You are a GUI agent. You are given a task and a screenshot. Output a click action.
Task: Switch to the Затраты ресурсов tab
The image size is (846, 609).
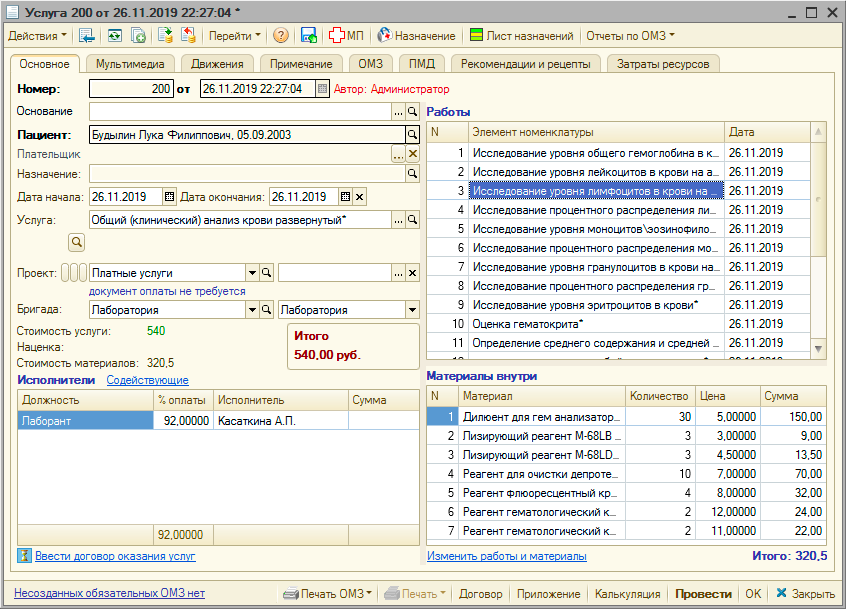[664, 64]
